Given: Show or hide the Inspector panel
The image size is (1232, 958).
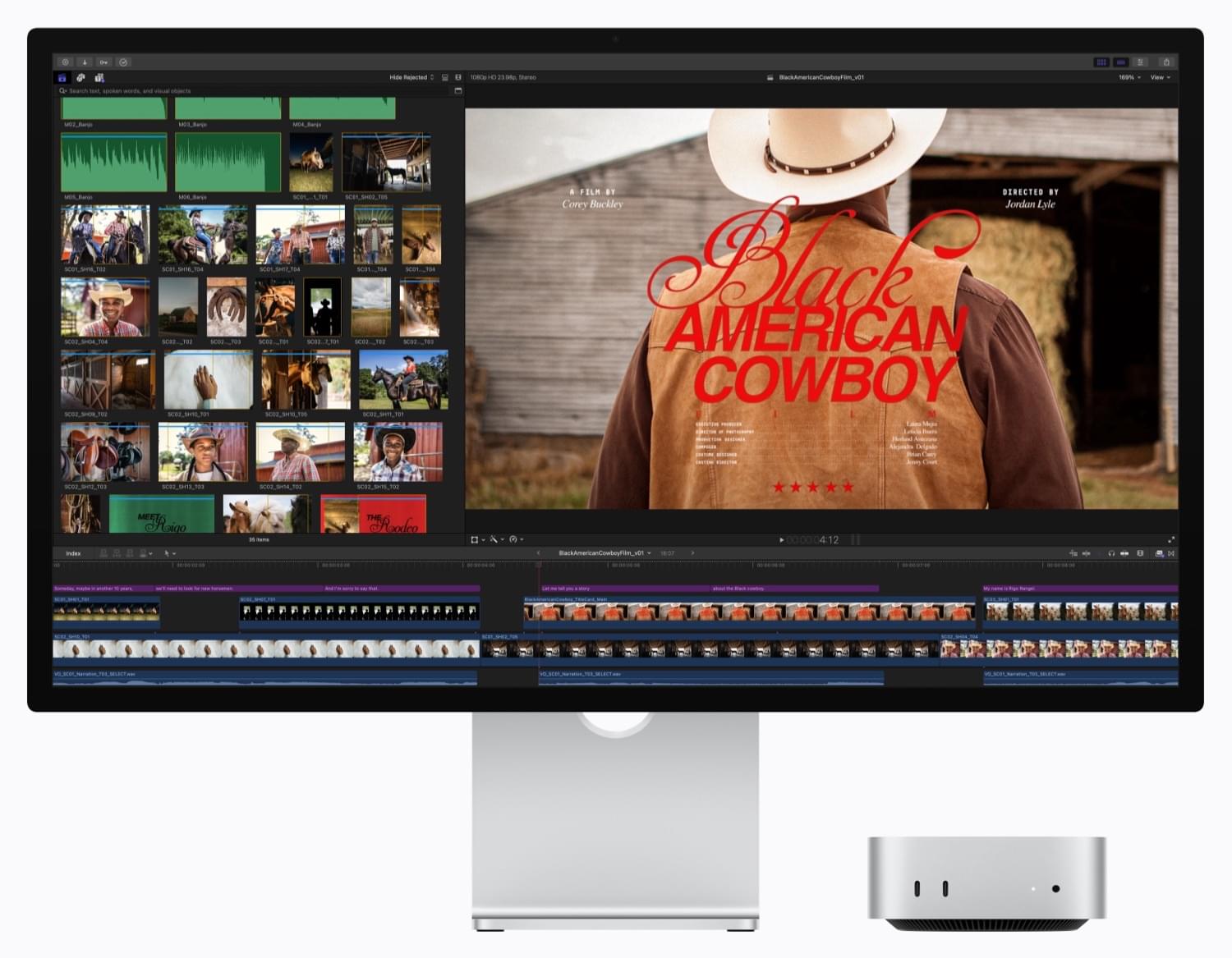Looking at the screenshot, I should coord(1140,62).
